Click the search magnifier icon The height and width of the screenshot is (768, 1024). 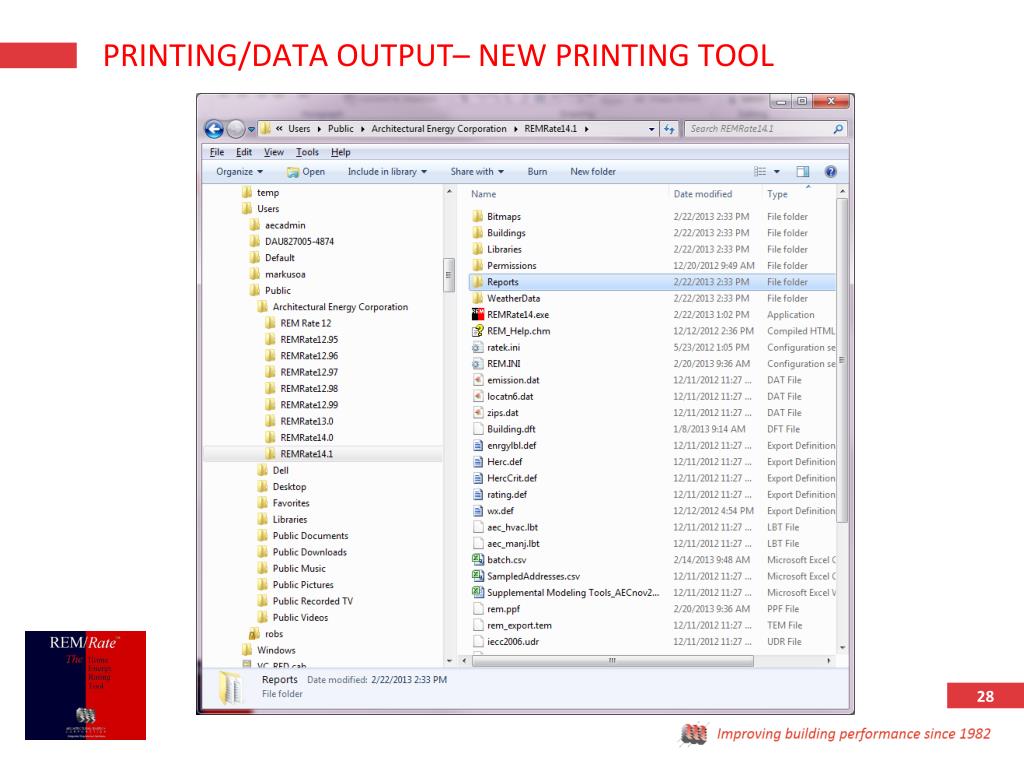(x=838, y=129)
